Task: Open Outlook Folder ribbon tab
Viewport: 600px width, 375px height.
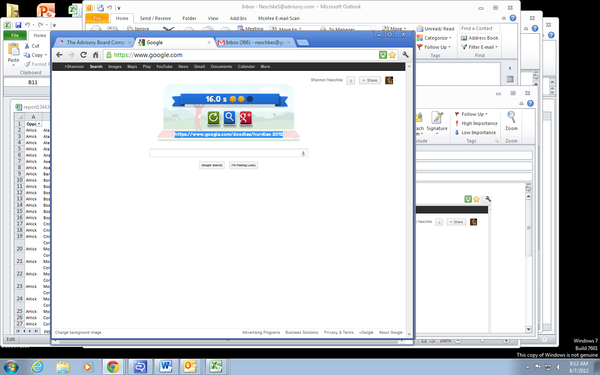Action: (x=189, y=18)
